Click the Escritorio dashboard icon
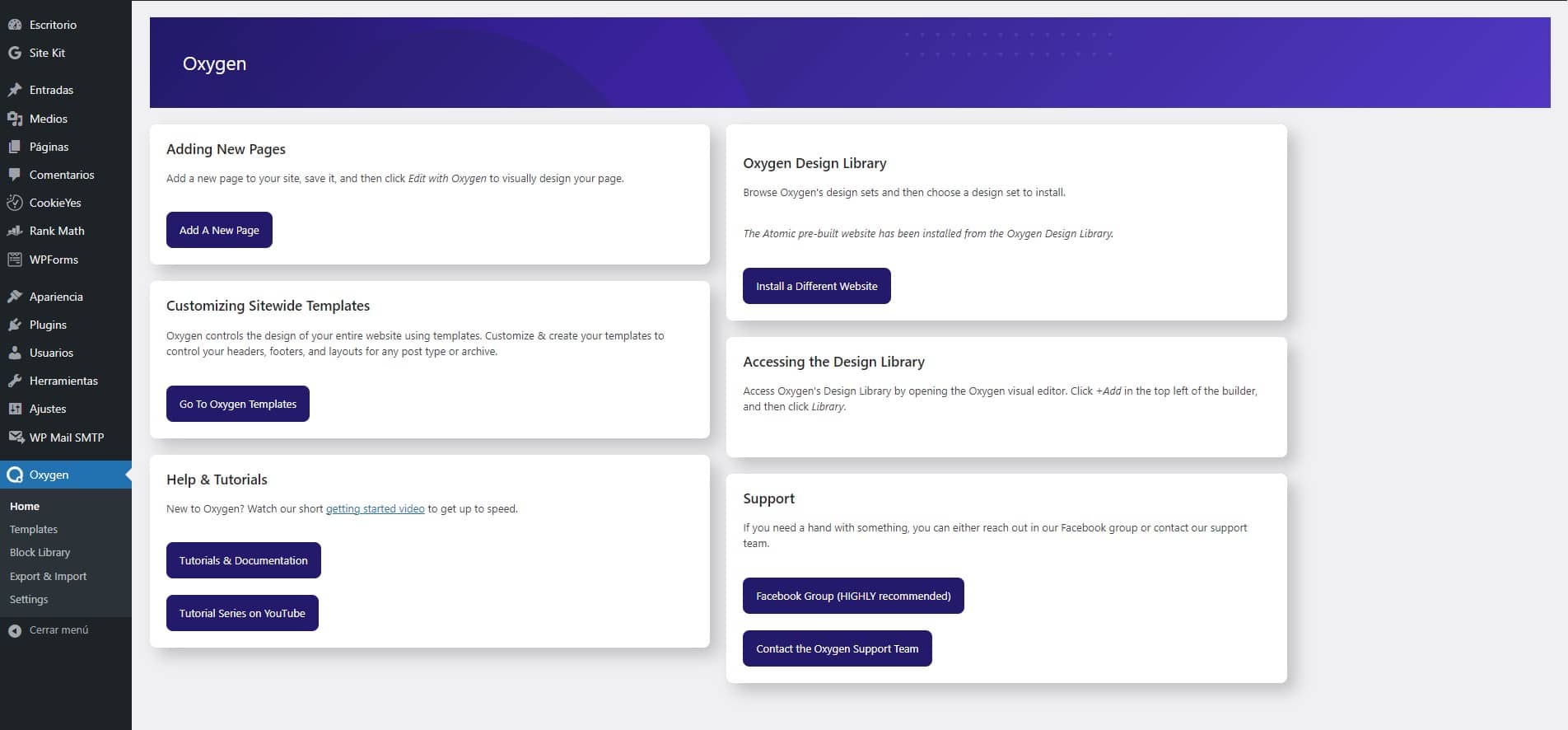Viewport: 1568px width, 730px height. (15, 25)
